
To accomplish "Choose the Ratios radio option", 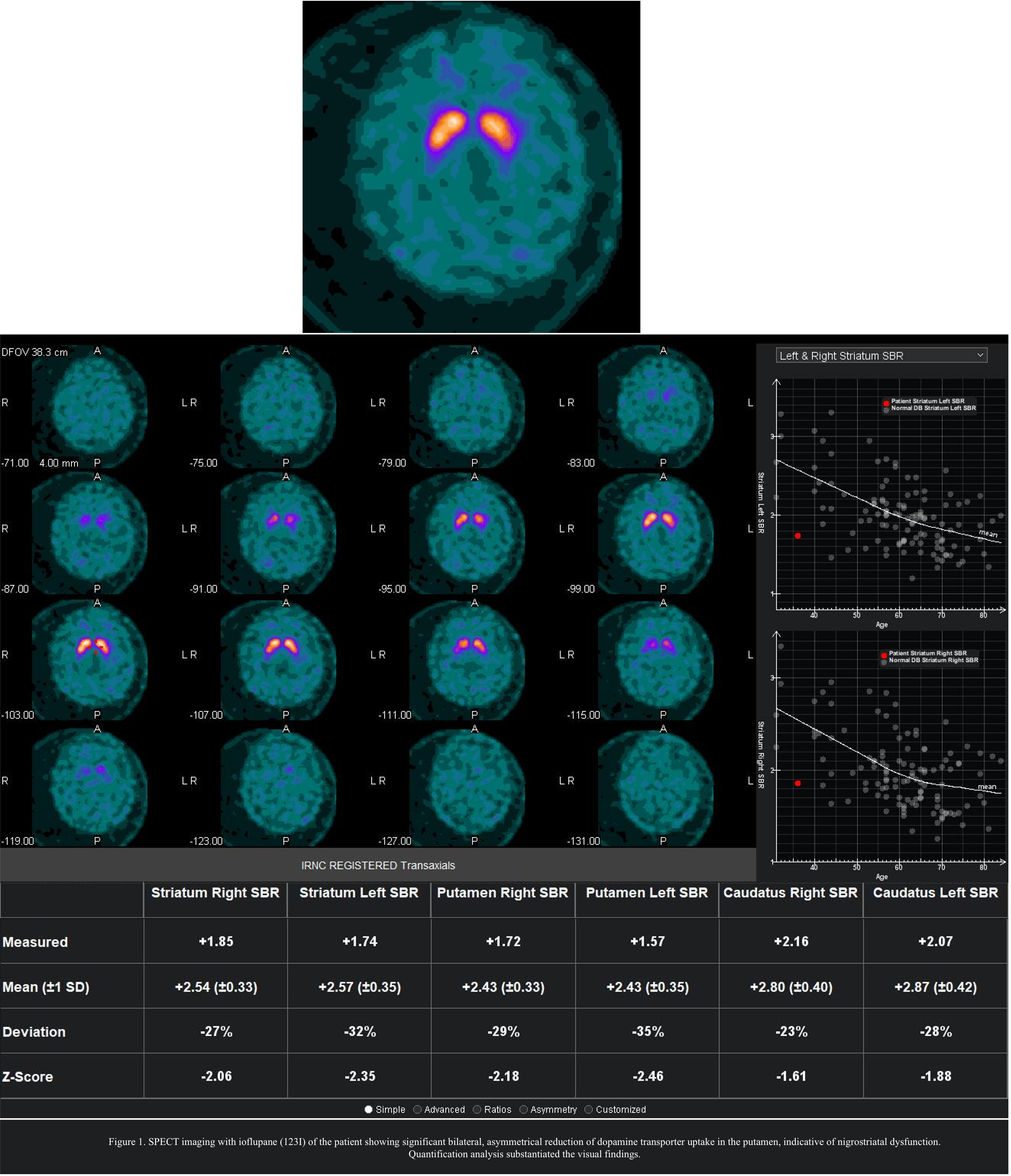I will pyautogui.click(x=477, y=1109).
